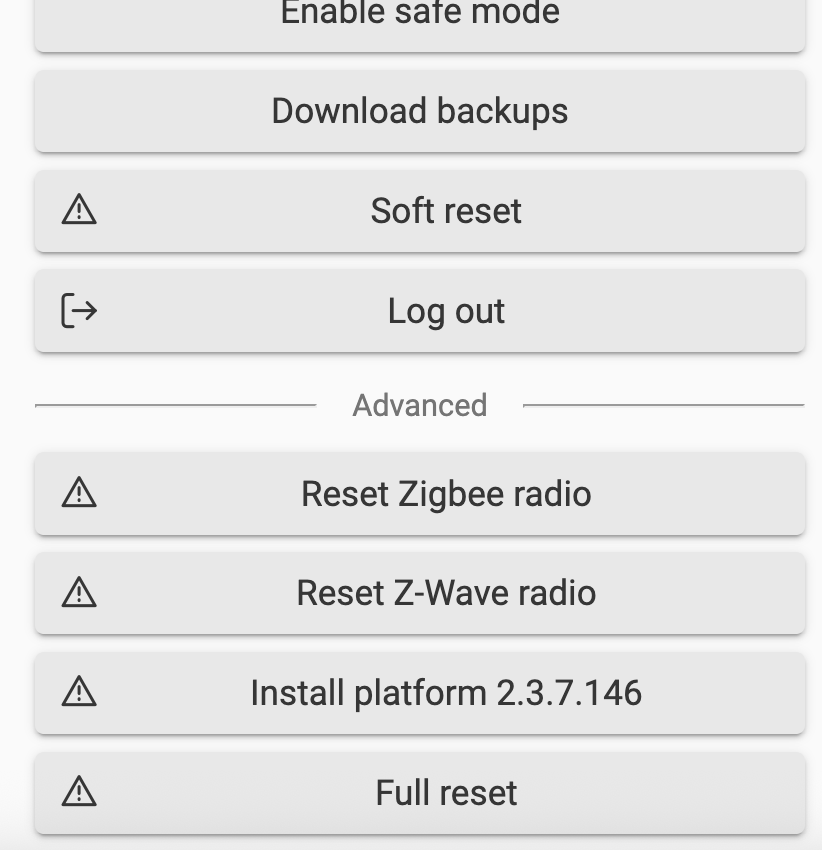Perform a Soft reset
Viewport: 822px width, 850px height.
pyautogui.click(x=446, y=211)
